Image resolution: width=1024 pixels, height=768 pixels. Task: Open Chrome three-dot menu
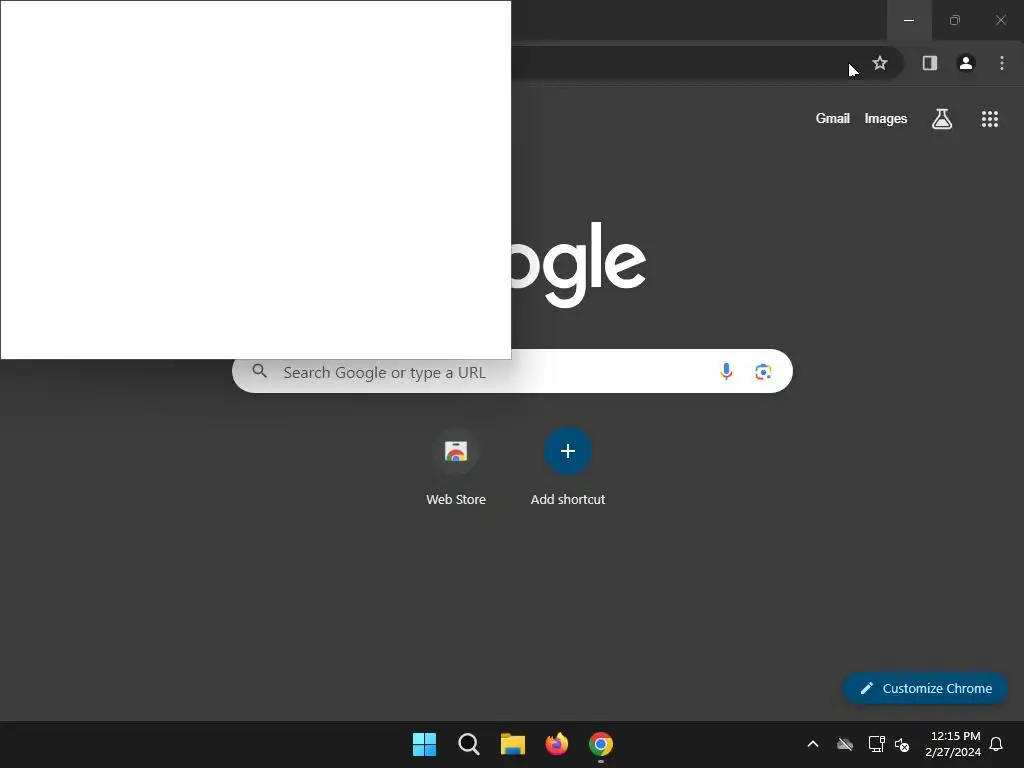[x=1002, y=63]
